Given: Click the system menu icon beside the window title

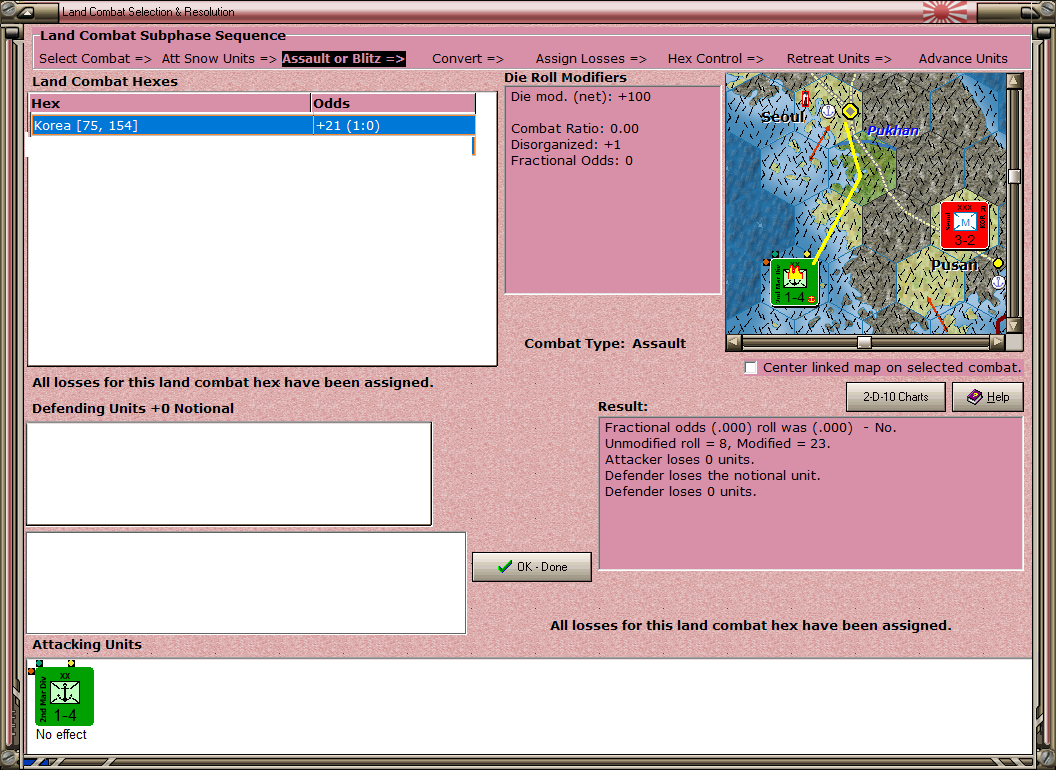Looking at the screenshot, I should pos(27,11).
